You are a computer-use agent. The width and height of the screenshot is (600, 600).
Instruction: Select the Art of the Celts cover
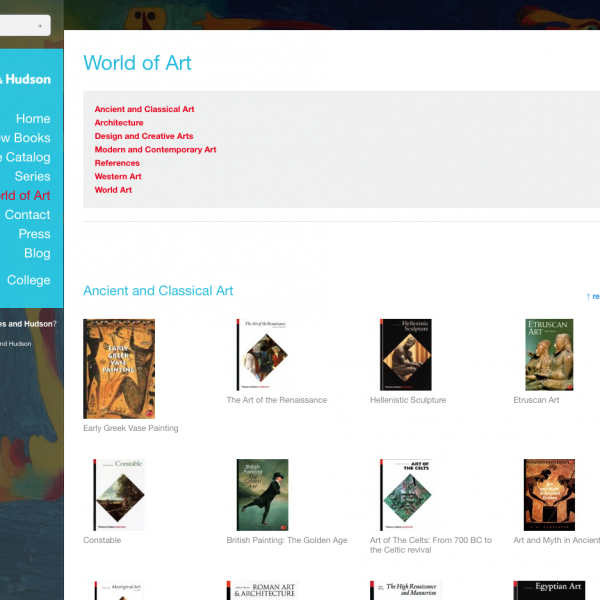(405, 495)
